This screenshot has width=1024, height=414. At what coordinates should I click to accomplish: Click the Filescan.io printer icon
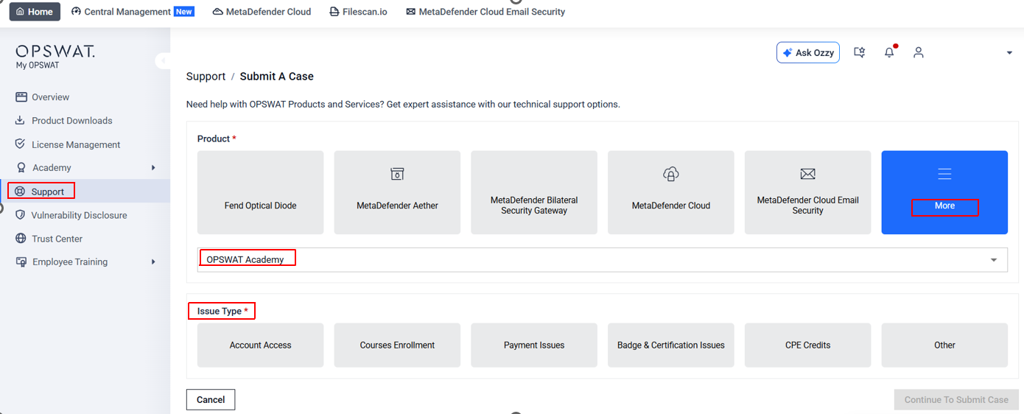pos(334,12)
